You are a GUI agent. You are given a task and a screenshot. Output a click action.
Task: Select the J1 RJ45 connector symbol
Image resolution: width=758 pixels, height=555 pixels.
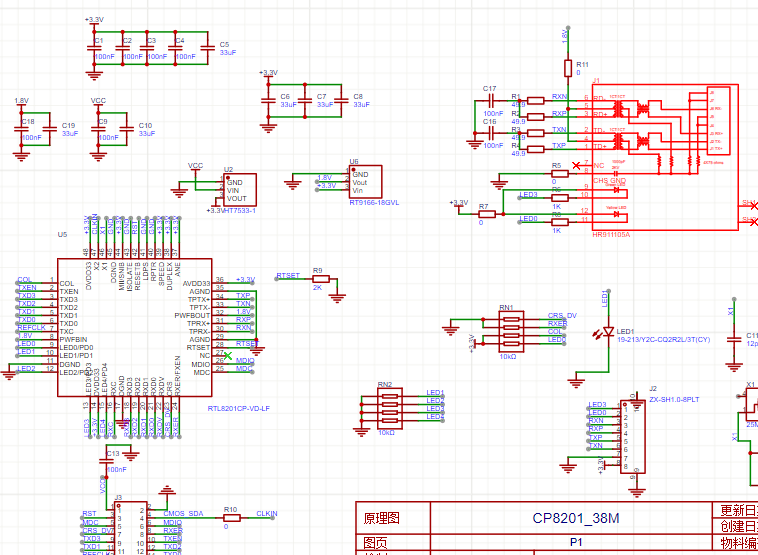(665, 158)
